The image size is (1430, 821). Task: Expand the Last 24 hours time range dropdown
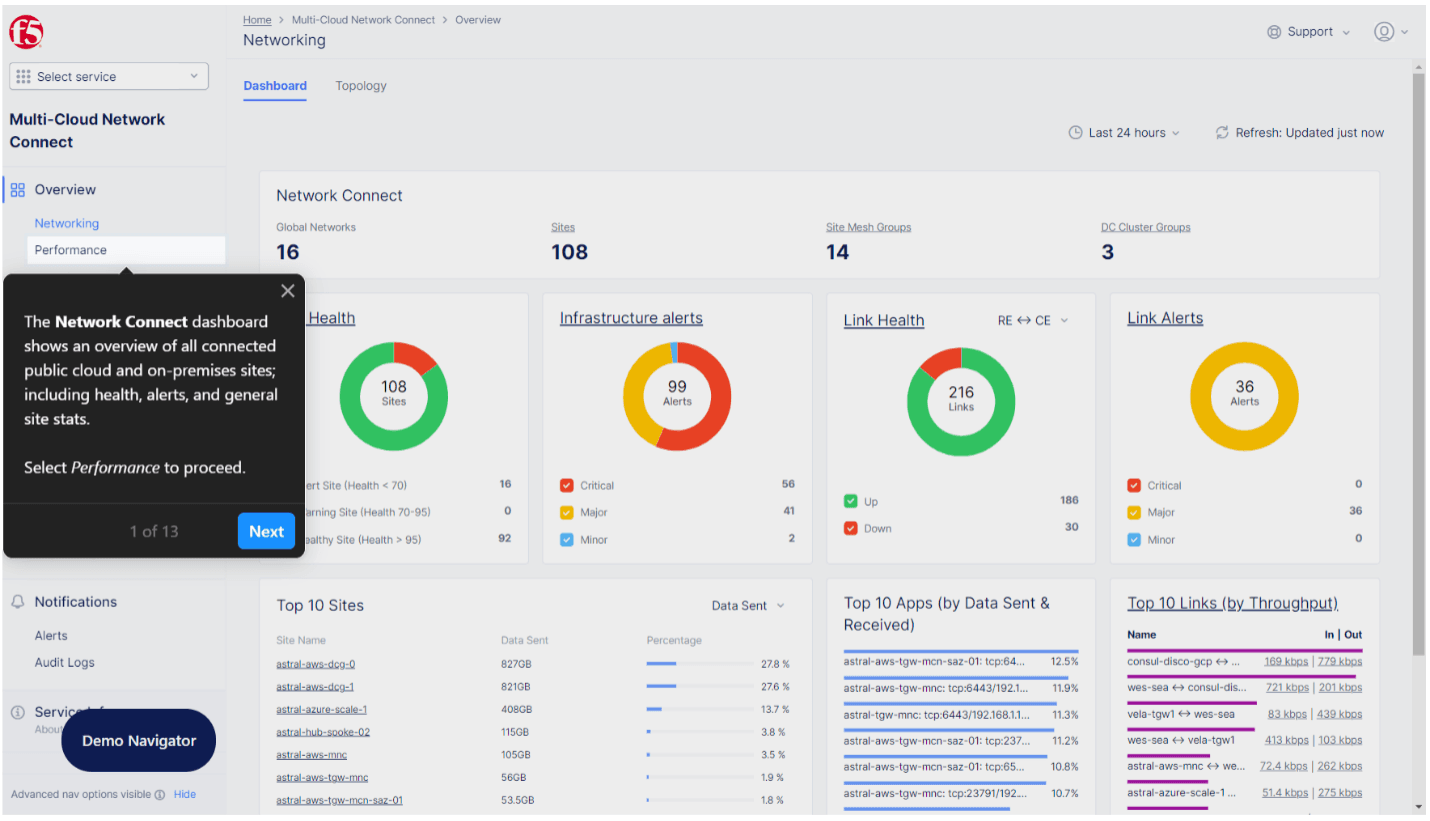(1124, 132)
